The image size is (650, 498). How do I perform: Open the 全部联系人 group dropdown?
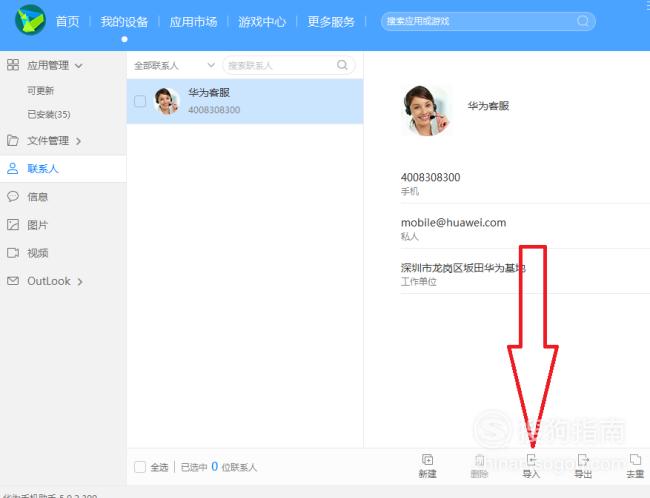[x=175, y=66]
